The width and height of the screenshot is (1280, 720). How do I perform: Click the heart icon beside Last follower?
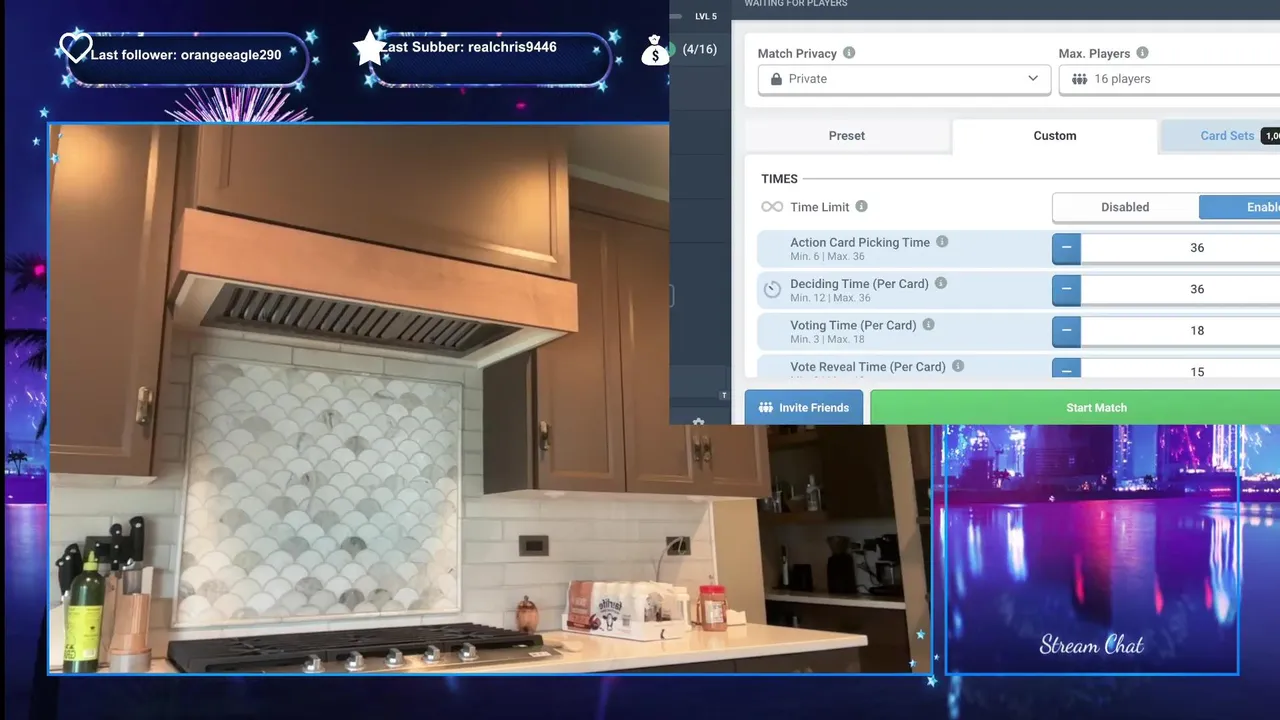click(x=75, y=47)
